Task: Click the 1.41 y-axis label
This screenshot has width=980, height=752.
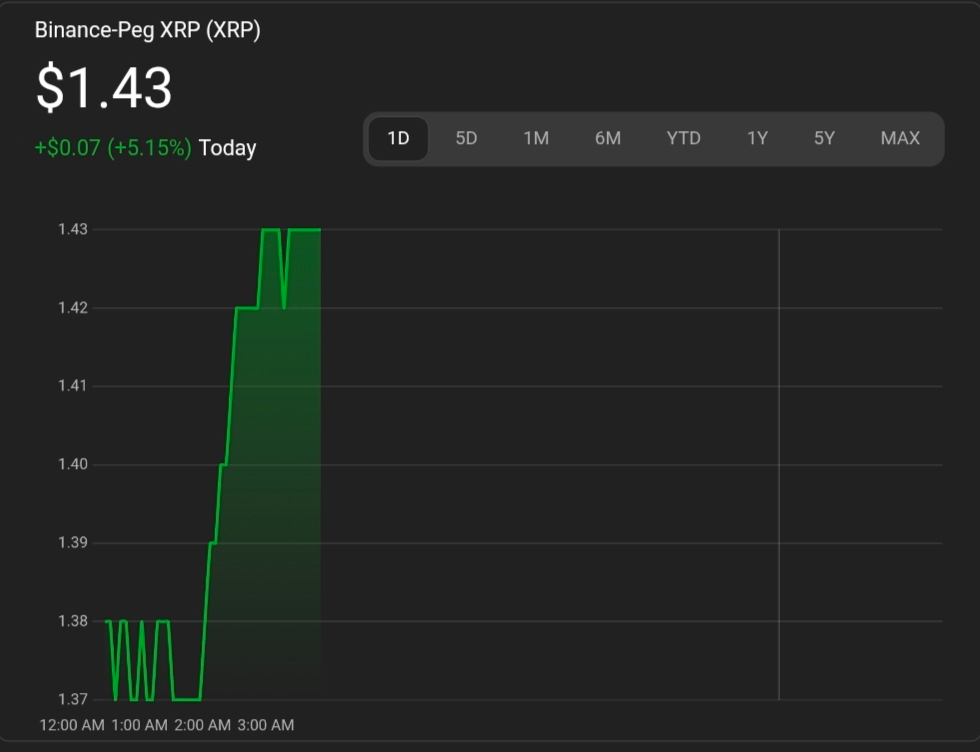Action: [72, 386]
